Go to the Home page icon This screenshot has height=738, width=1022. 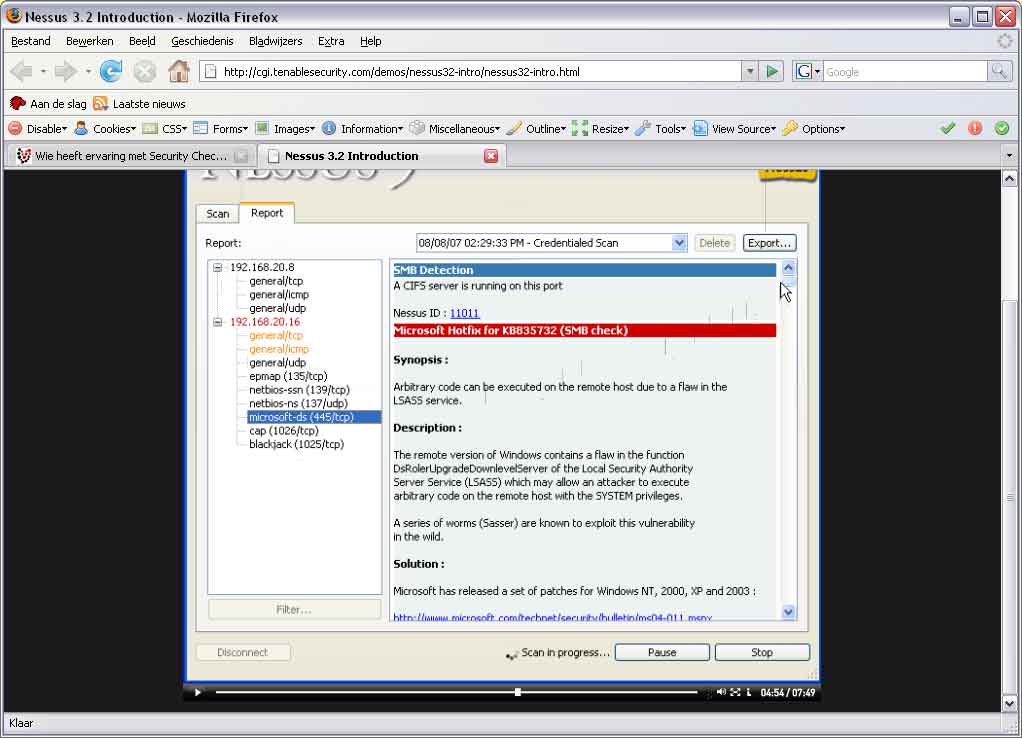(179, 71)
